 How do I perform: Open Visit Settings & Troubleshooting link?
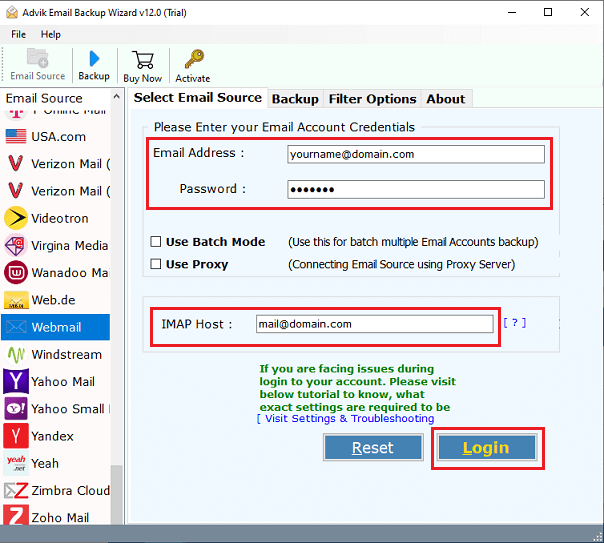click(346, 418)
